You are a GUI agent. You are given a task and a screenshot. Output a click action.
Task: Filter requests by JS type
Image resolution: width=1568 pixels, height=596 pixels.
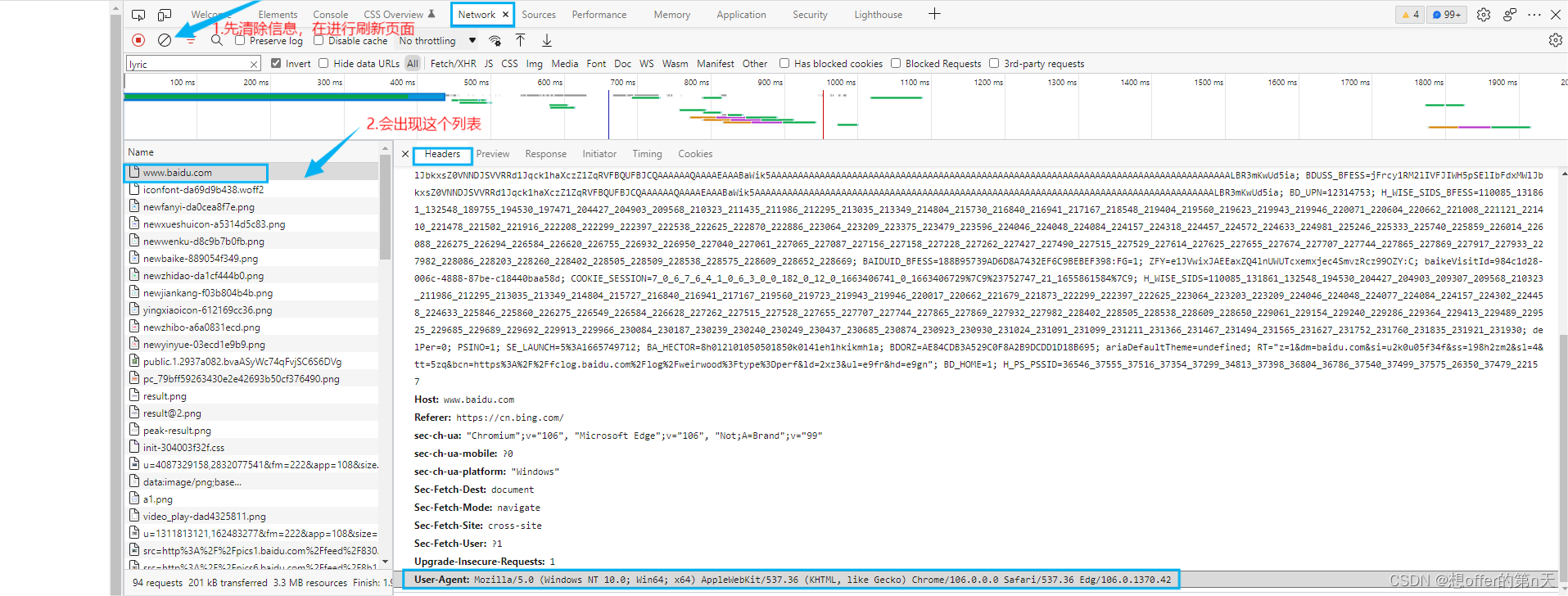[x=489, y=63]
